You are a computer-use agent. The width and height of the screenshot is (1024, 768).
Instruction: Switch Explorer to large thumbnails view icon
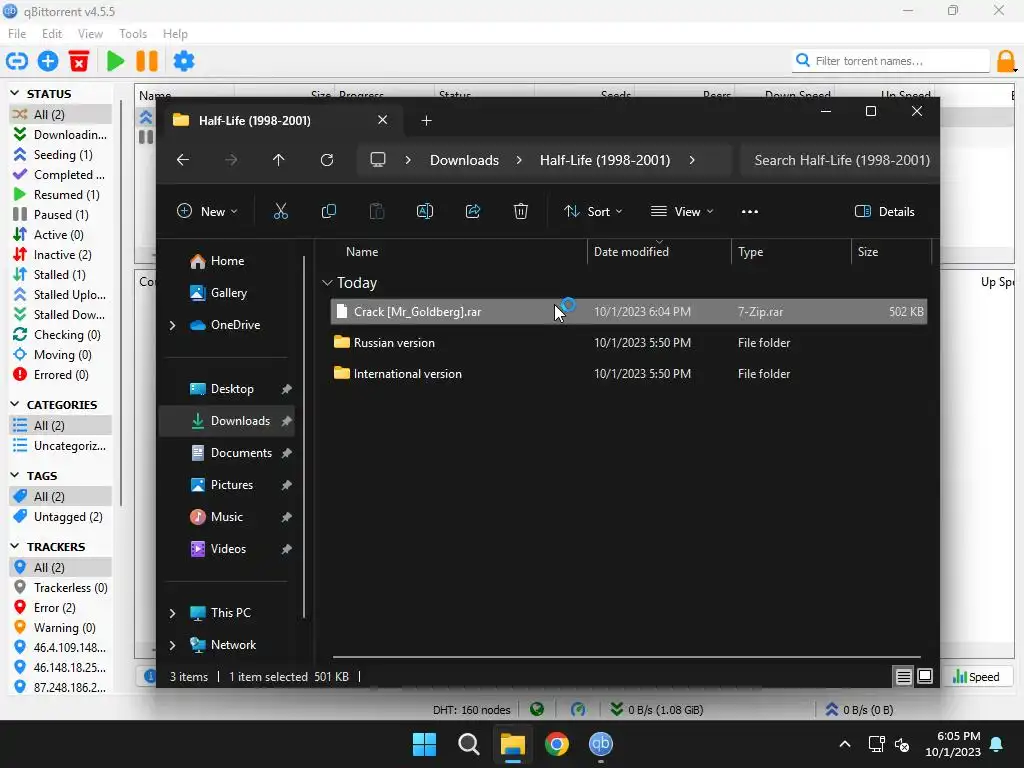[925, 677]
